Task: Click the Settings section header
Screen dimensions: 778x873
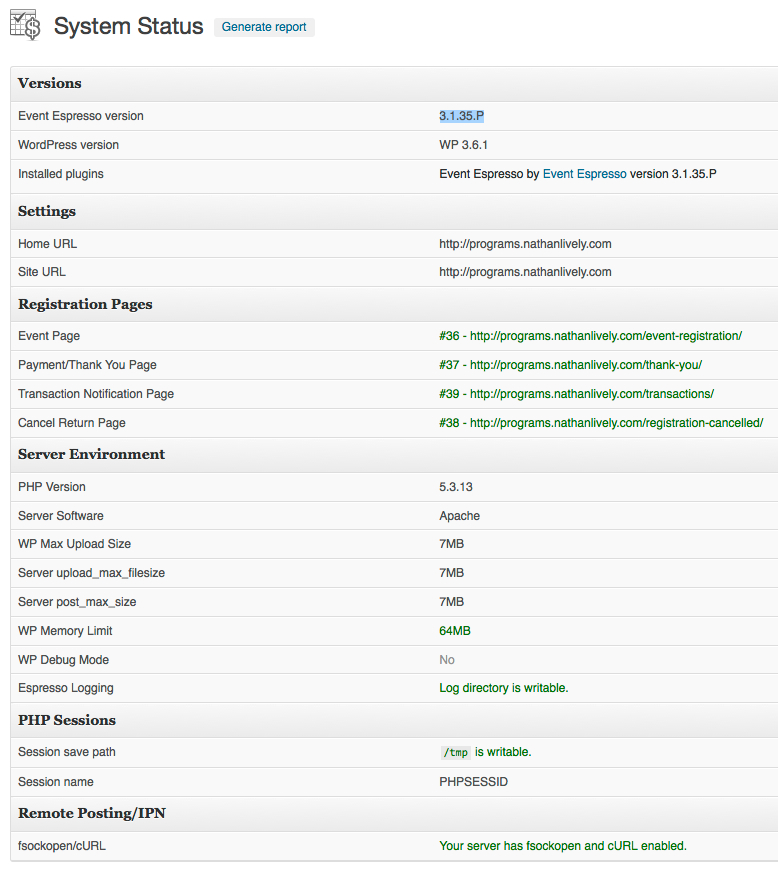Action: click(x=47, y=212)
